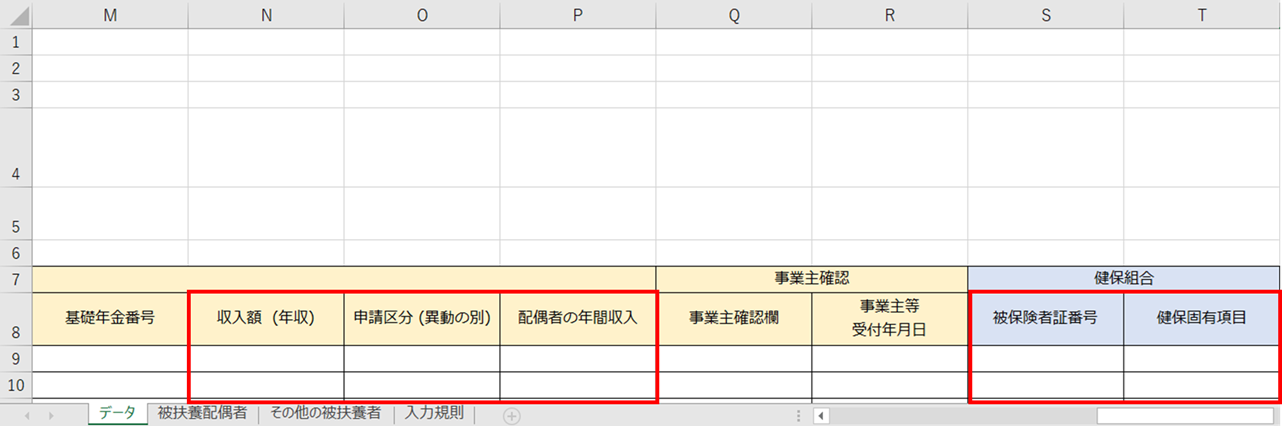1282x426 pixels.
Task: Select row 8 header
Action: point(16,318)
